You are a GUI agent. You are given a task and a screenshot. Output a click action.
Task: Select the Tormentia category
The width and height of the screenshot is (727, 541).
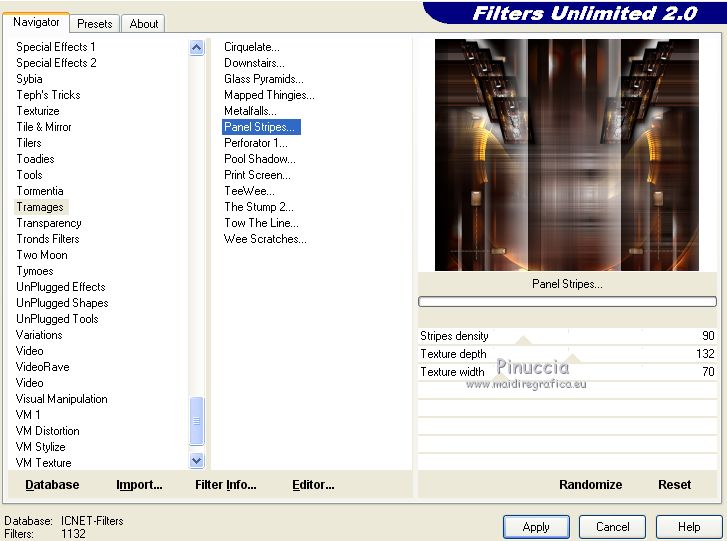[x=40, y=191]
